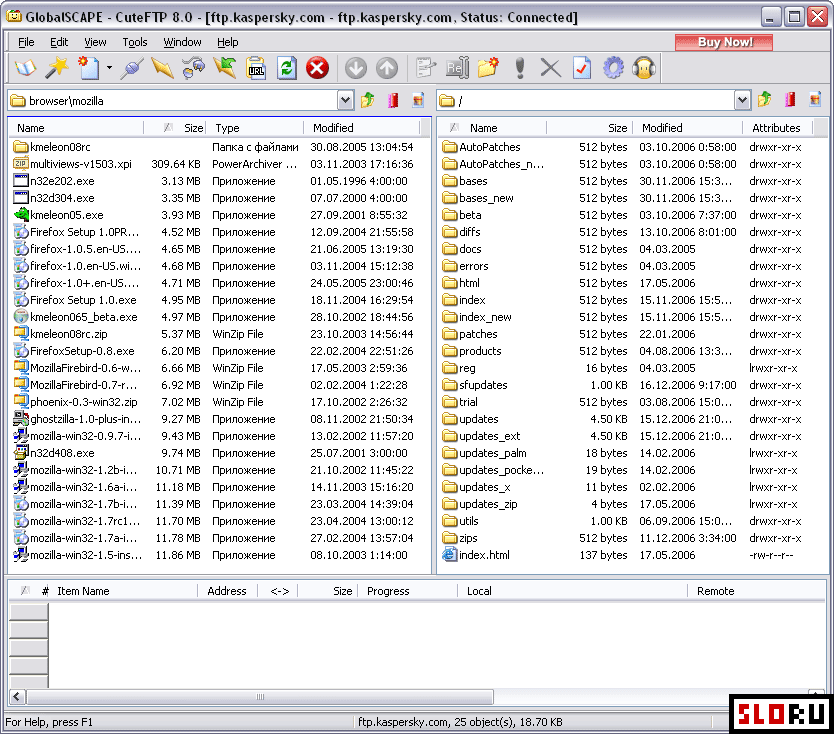Click the lightning bolt with green flag icon
This screenshot has width=834, height=734.
(x=225, y=68)
